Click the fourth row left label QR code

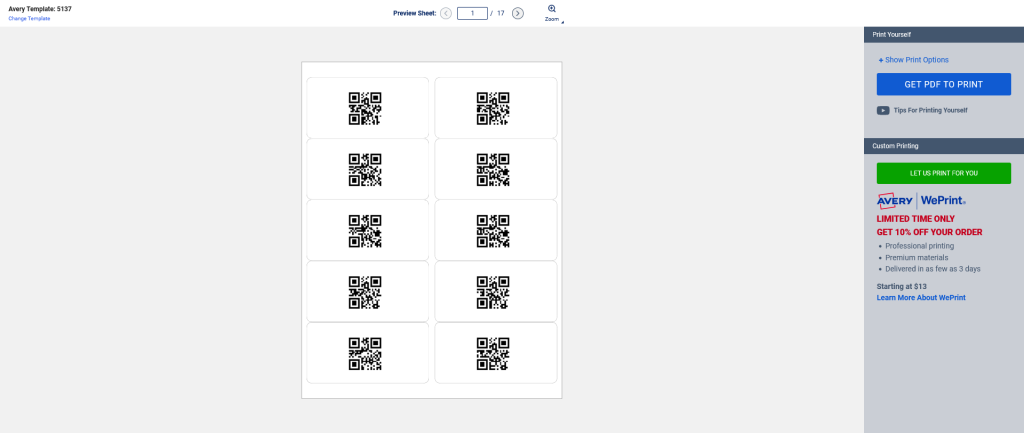point(365,292)
